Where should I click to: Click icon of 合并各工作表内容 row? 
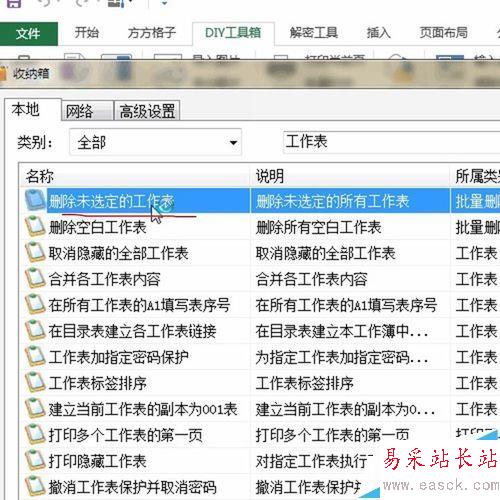point(35,278)
